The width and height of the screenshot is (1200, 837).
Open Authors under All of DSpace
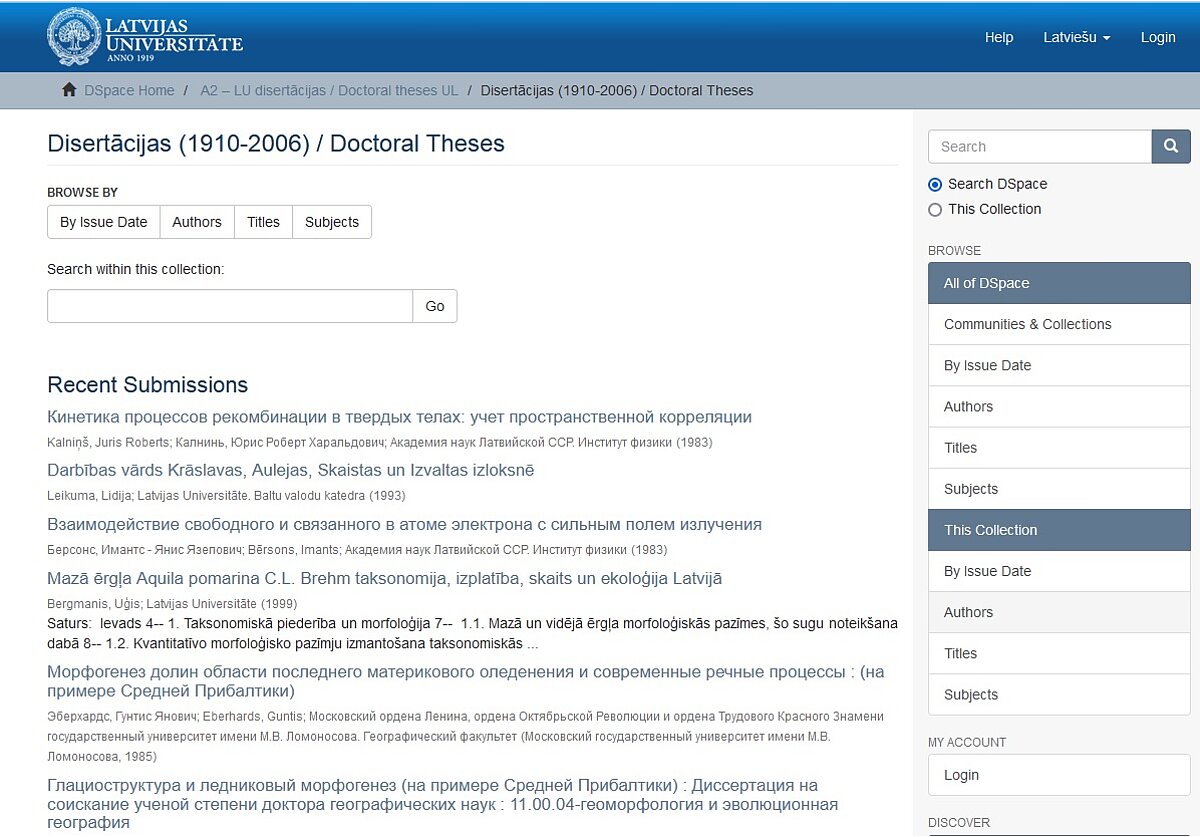(x=1059, y=406)
